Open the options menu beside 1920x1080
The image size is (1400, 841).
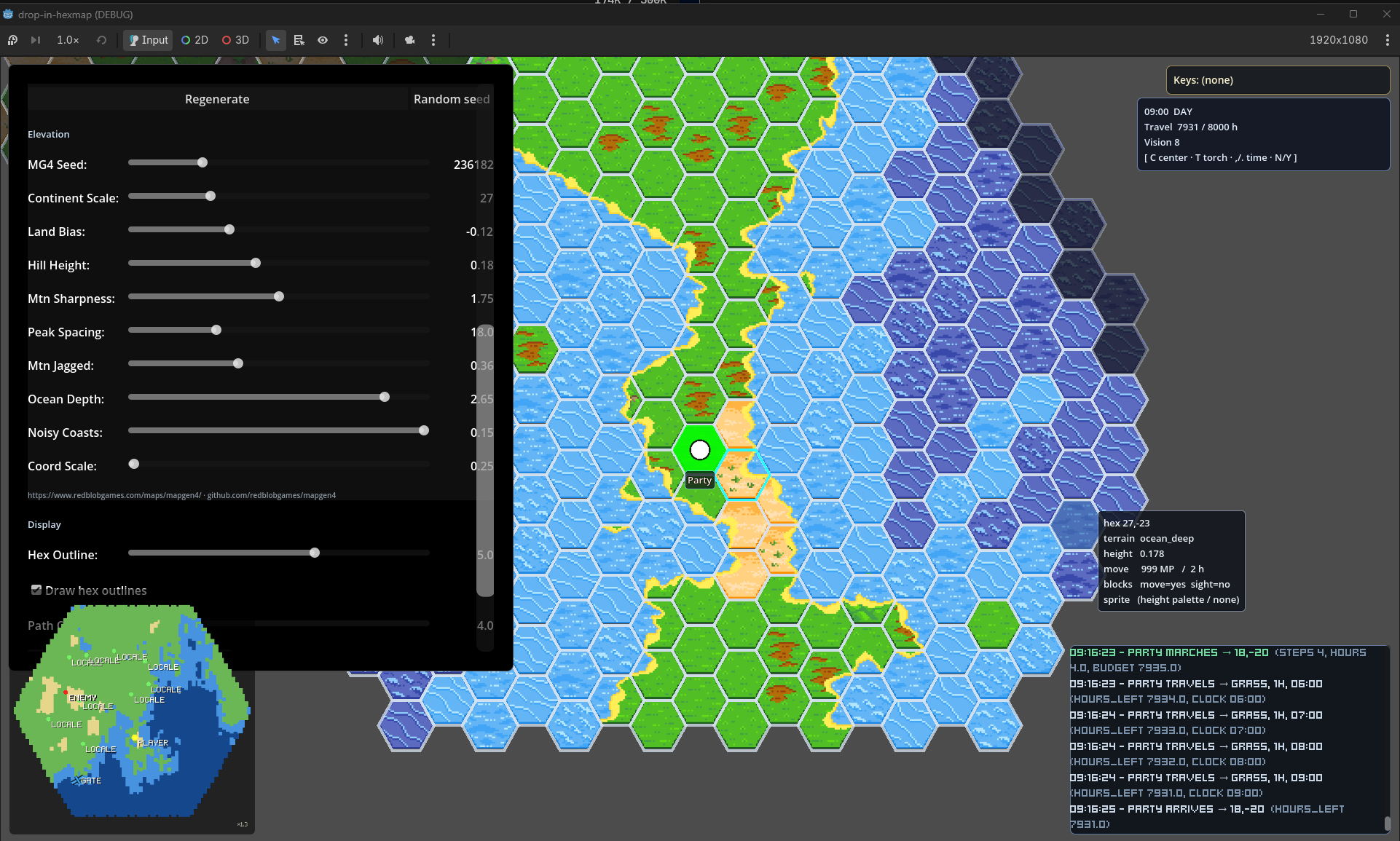click(1387, 40)
